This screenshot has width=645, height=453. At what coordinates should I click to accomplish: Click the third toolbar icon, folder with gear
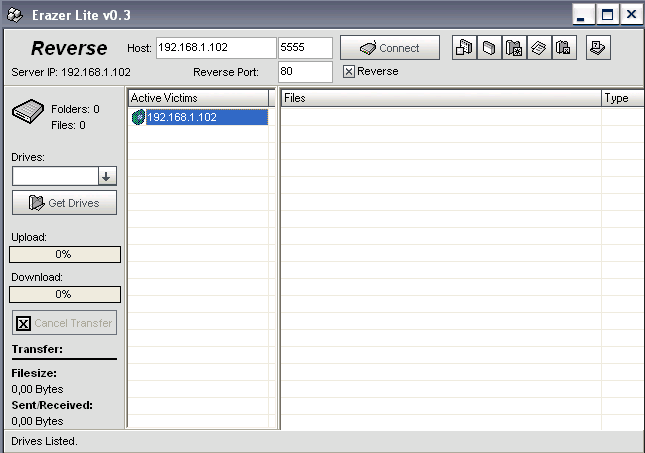(x=514, y=48)
